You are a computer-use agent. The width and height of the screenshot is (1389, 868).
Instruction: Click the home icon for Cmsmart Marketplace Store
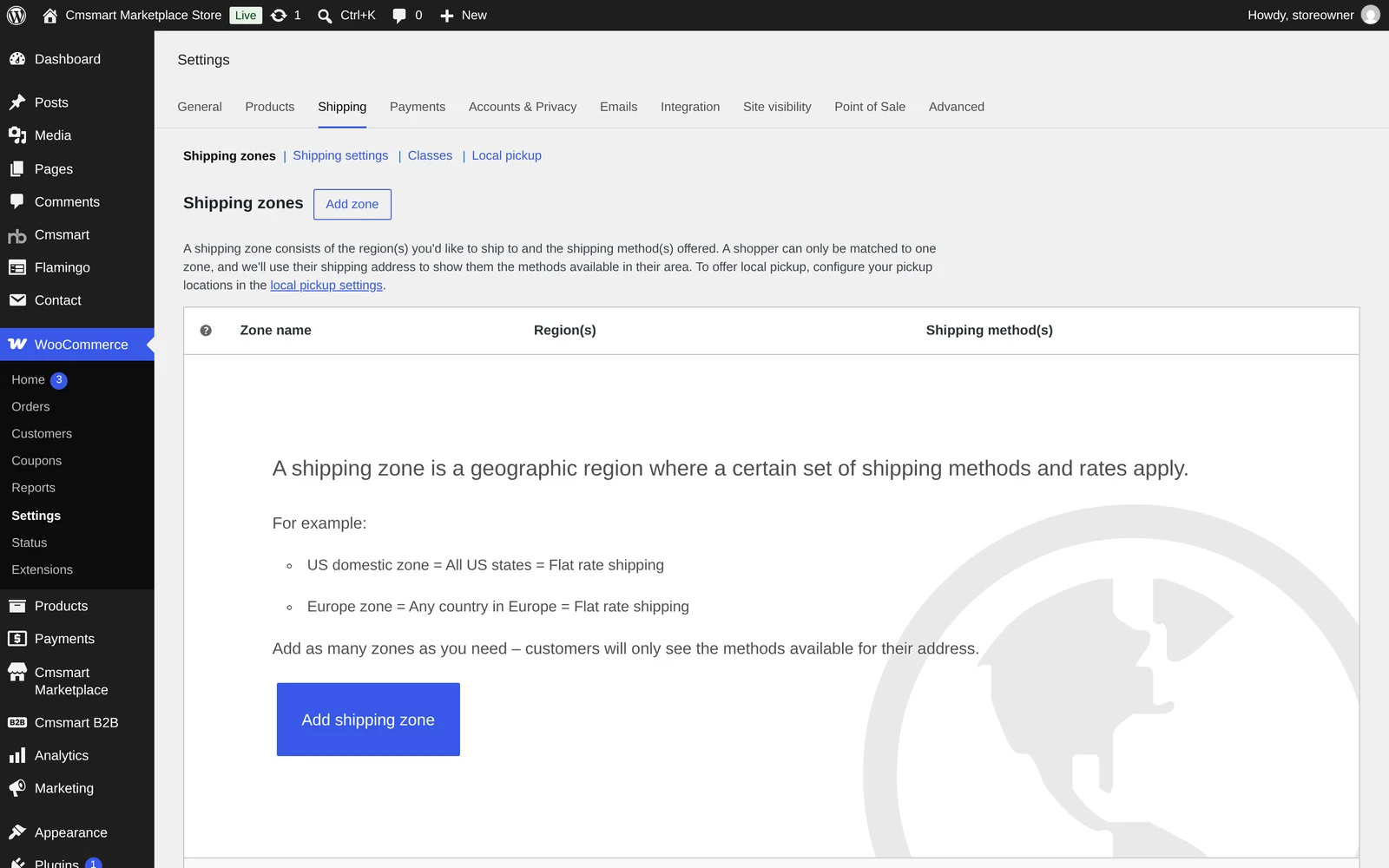click(x=50, y=16)
